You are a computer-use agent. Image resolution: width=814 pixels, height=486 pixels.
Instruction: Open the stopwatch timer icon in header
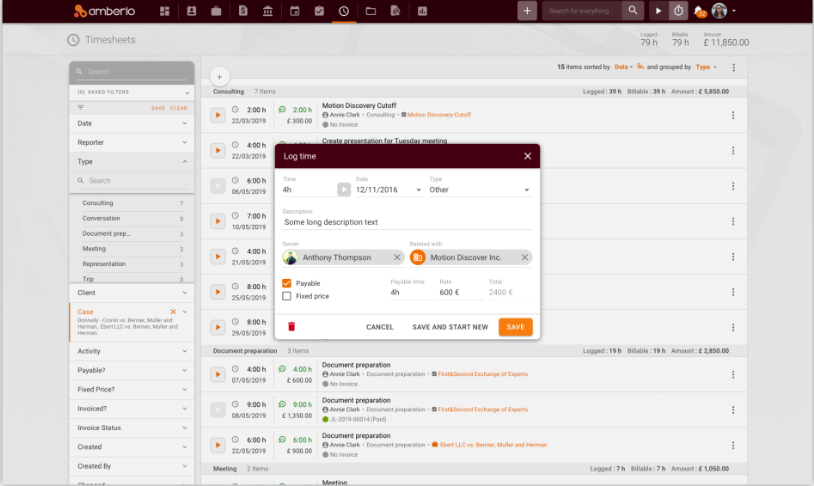point(679,11)
